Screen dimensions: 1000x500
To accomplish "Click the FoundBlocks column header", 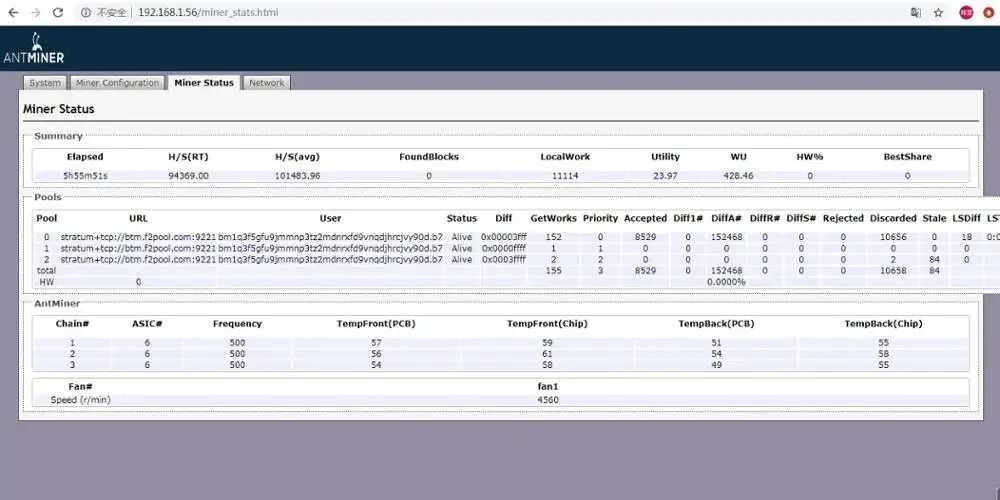I will pyautogui.click(x=429, y=157).
